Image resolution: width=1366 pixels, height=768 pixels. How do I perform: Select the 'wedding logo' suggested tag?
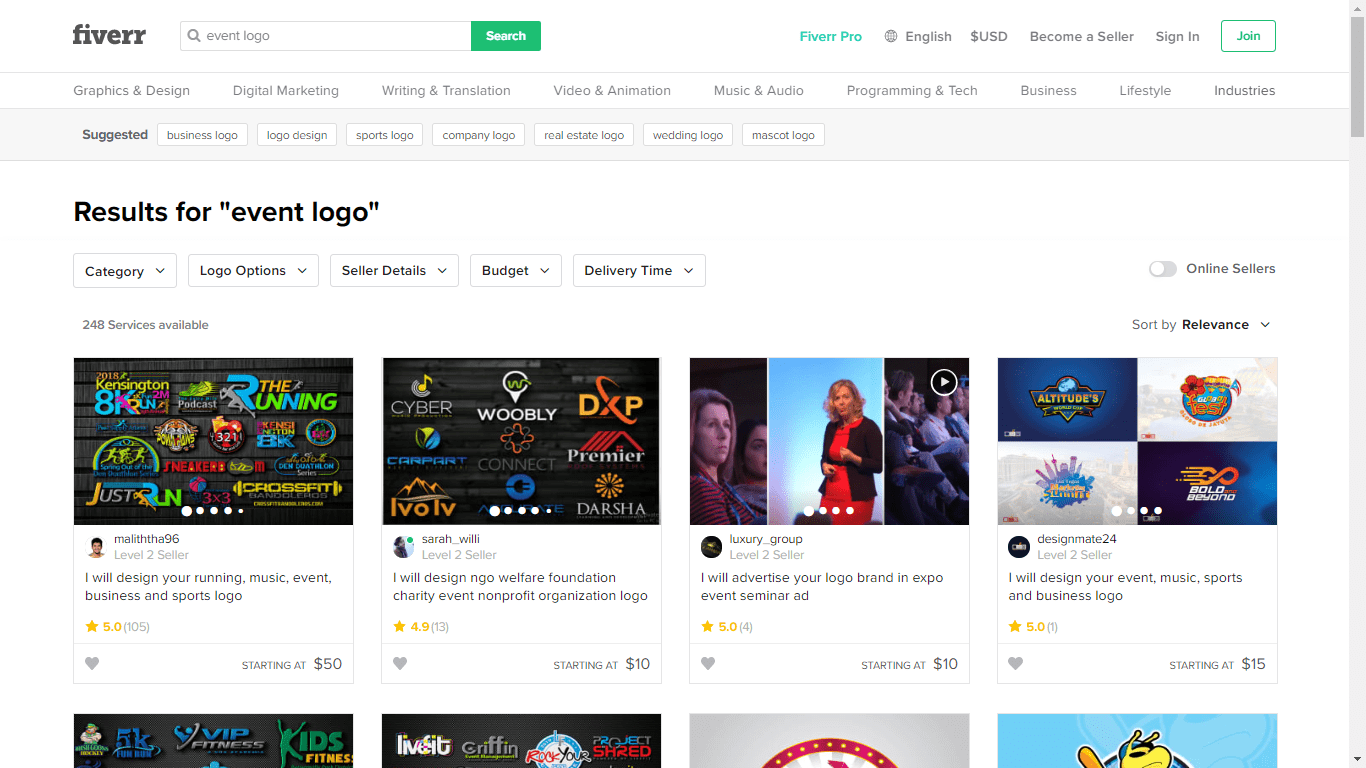(x=688, y=135)
